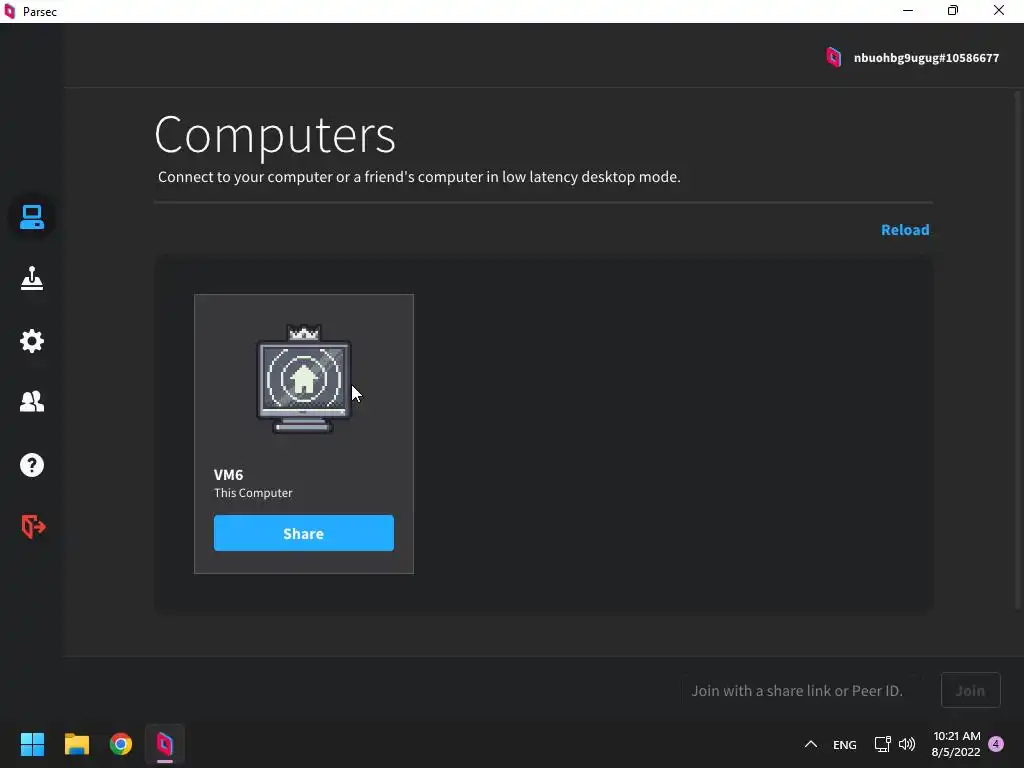Open the Windows Start menu

[32, 744]
